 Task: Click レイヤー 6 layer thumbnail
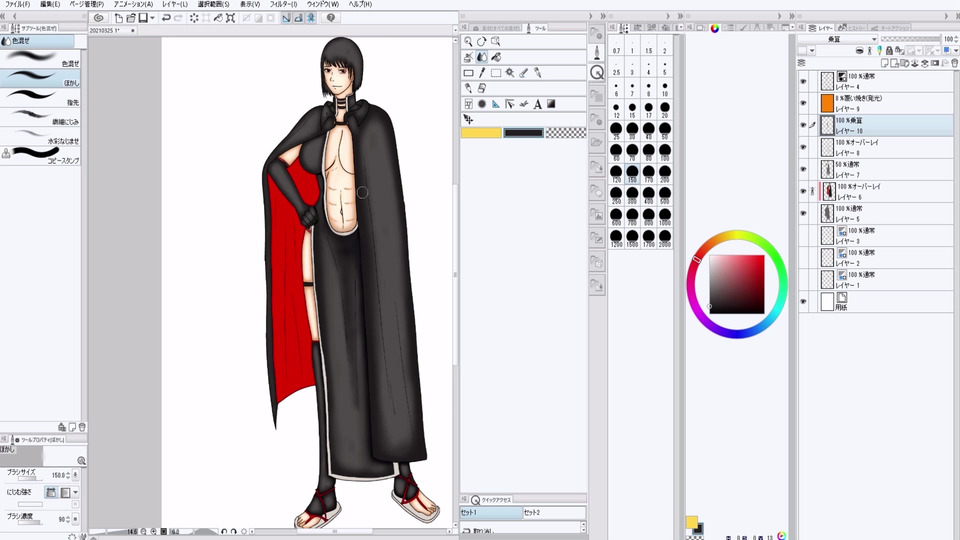(828, 191)
